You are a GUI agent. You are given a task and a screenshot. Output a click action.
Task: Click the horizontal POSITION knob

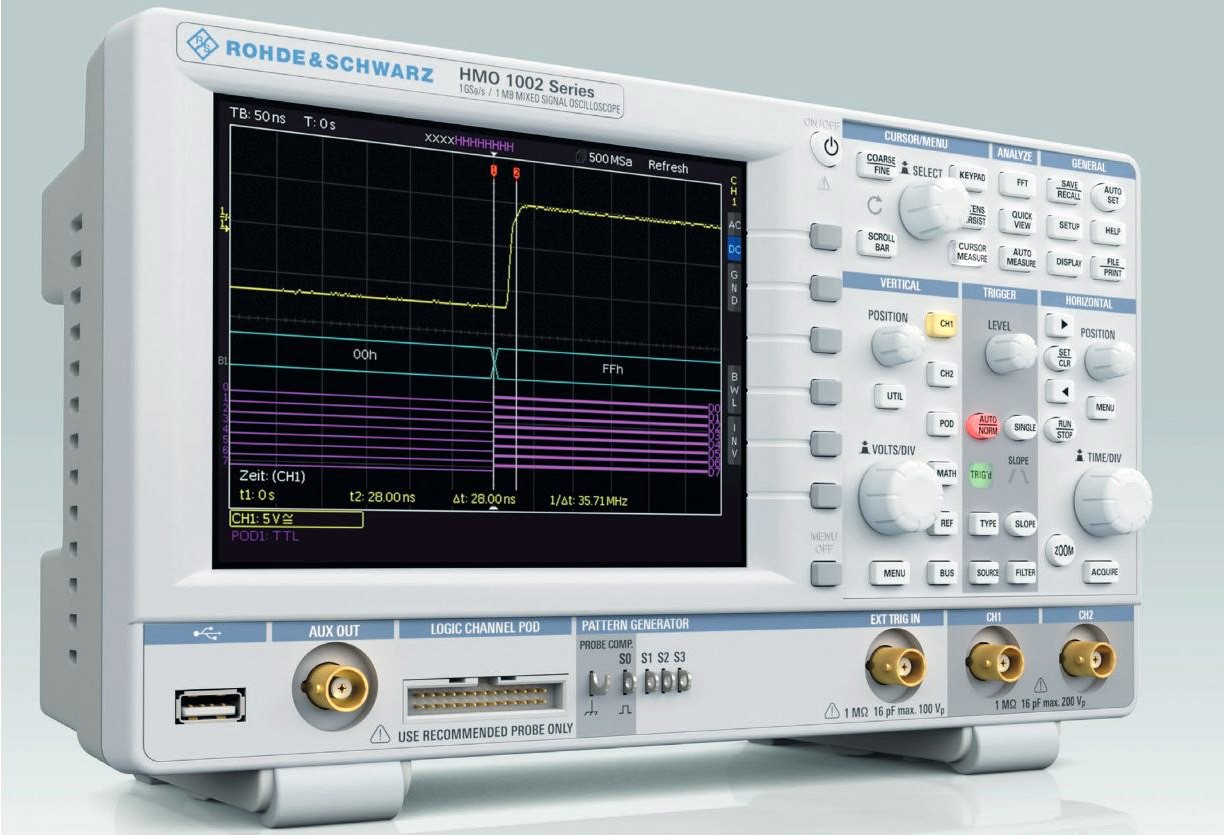[1108, 360]
